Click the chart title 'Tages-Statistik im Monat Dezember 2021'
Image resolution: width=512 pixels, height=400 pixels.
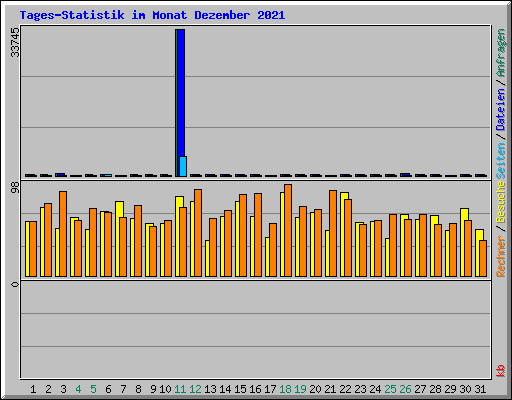point(152,15)
